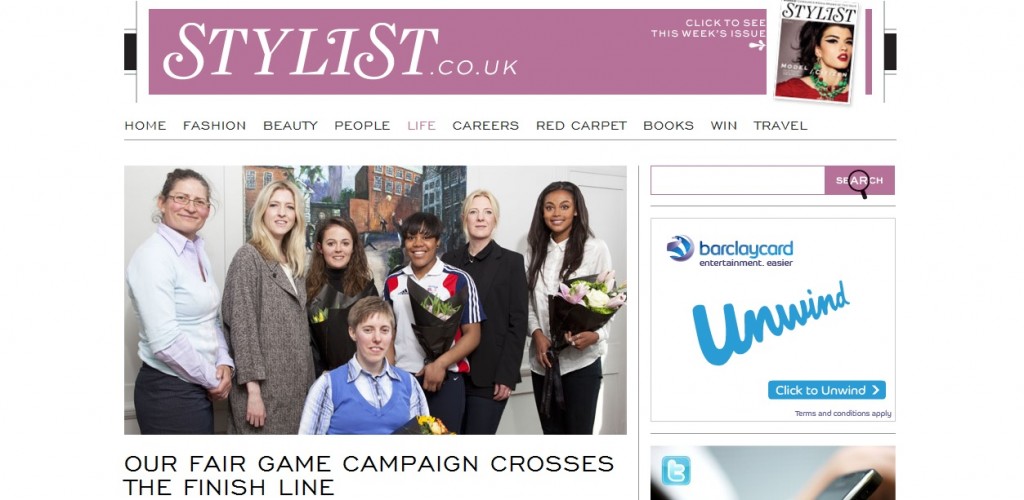
Task: Click inside the search text field
Action: pyautogui.click(x=737, y=180)
